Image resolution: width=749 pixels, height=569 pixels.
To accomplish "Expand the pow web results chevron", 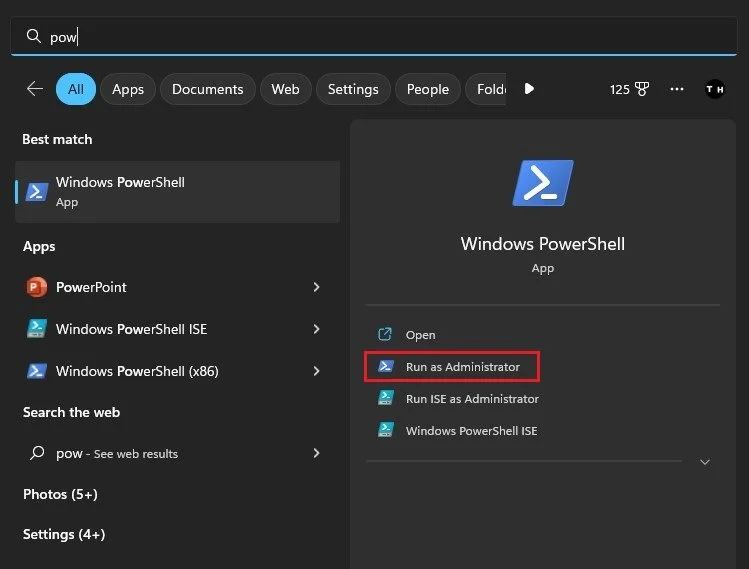I will pyautogui.click(x=316, y=453).
